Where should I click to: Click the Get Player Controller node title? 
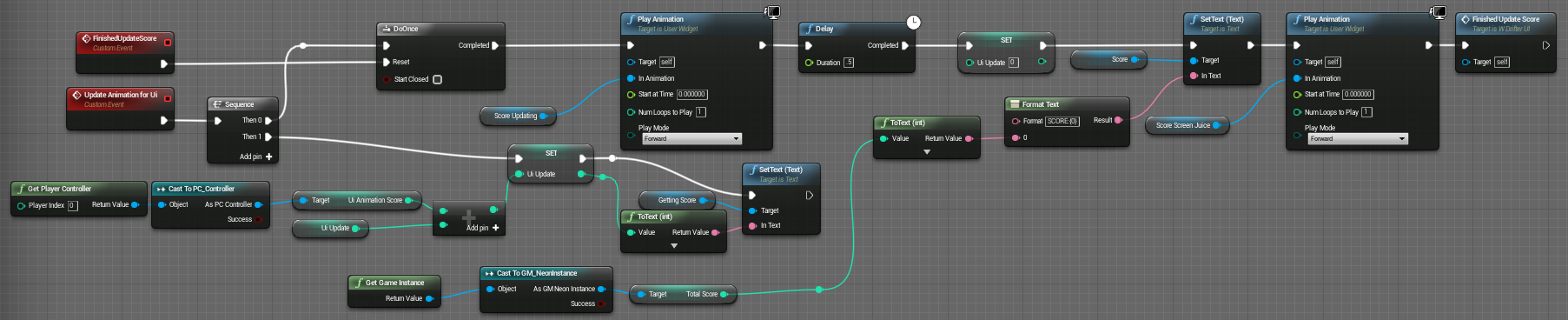[59, 189]
